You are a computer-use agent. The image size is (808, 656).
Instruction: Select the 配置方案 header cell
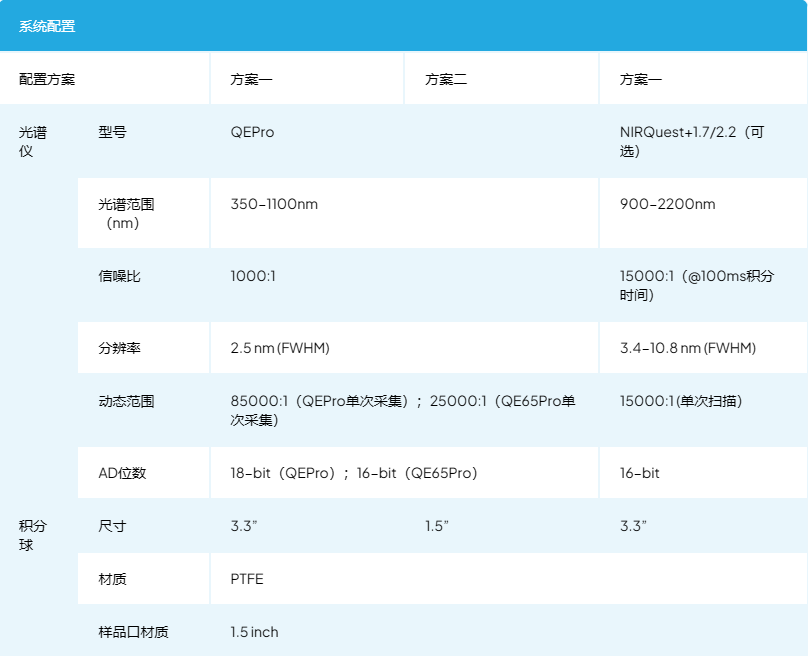click(x=47, y=79)
